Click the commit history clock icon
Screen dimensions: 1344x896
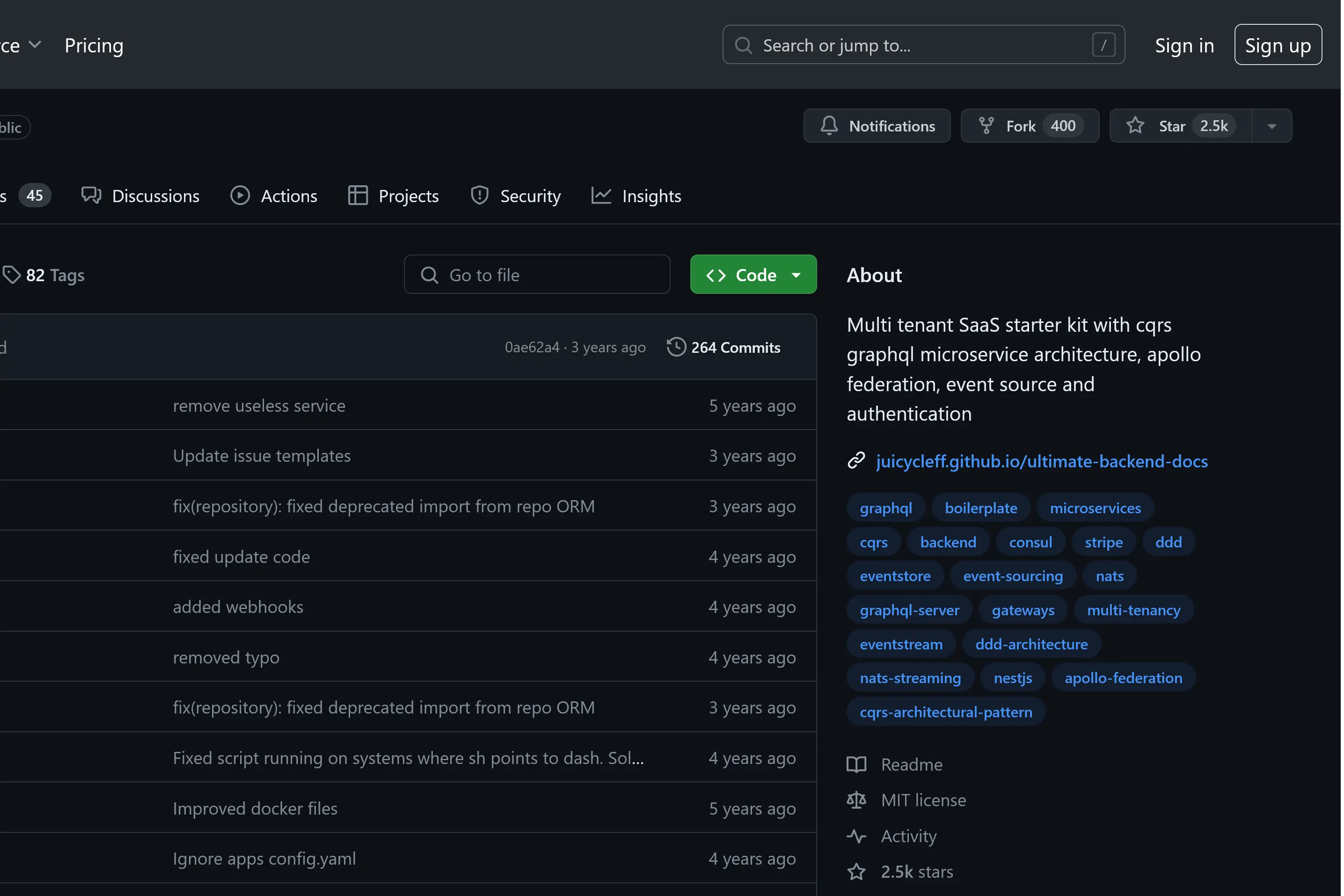coord(676,347)
